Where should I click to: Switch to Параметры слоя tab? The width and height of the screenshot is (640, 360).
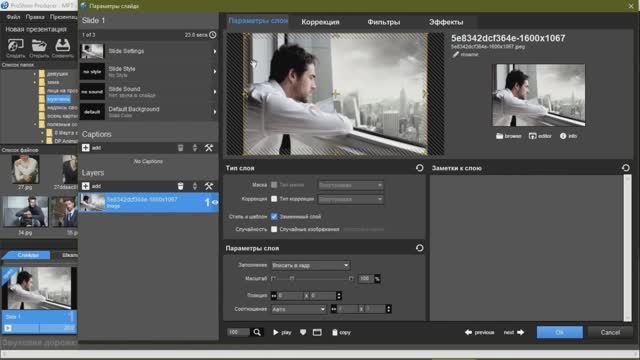click(x=258, y=21)
